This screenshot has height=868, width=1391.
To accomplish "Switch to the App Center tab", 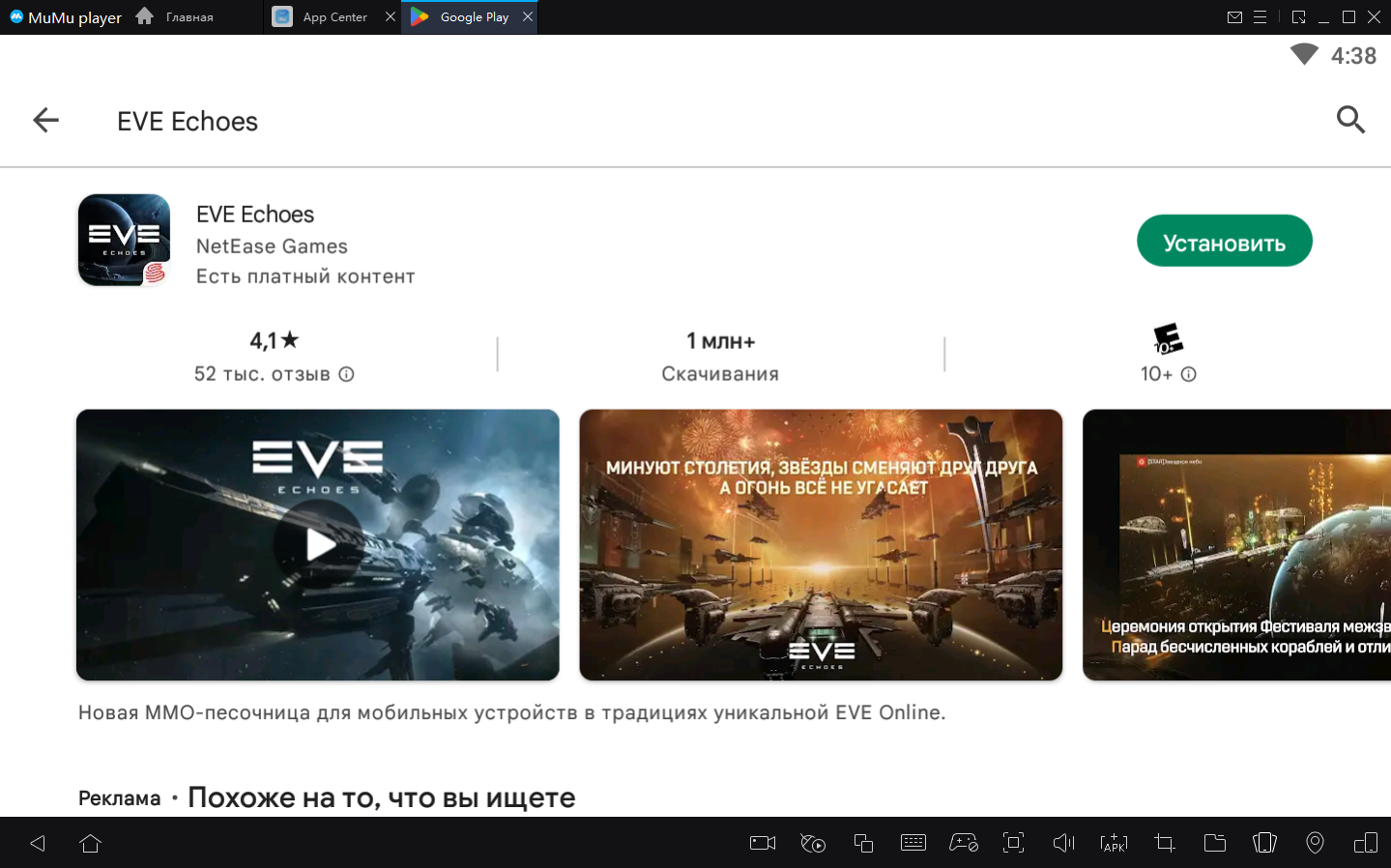I will point(333,17).
